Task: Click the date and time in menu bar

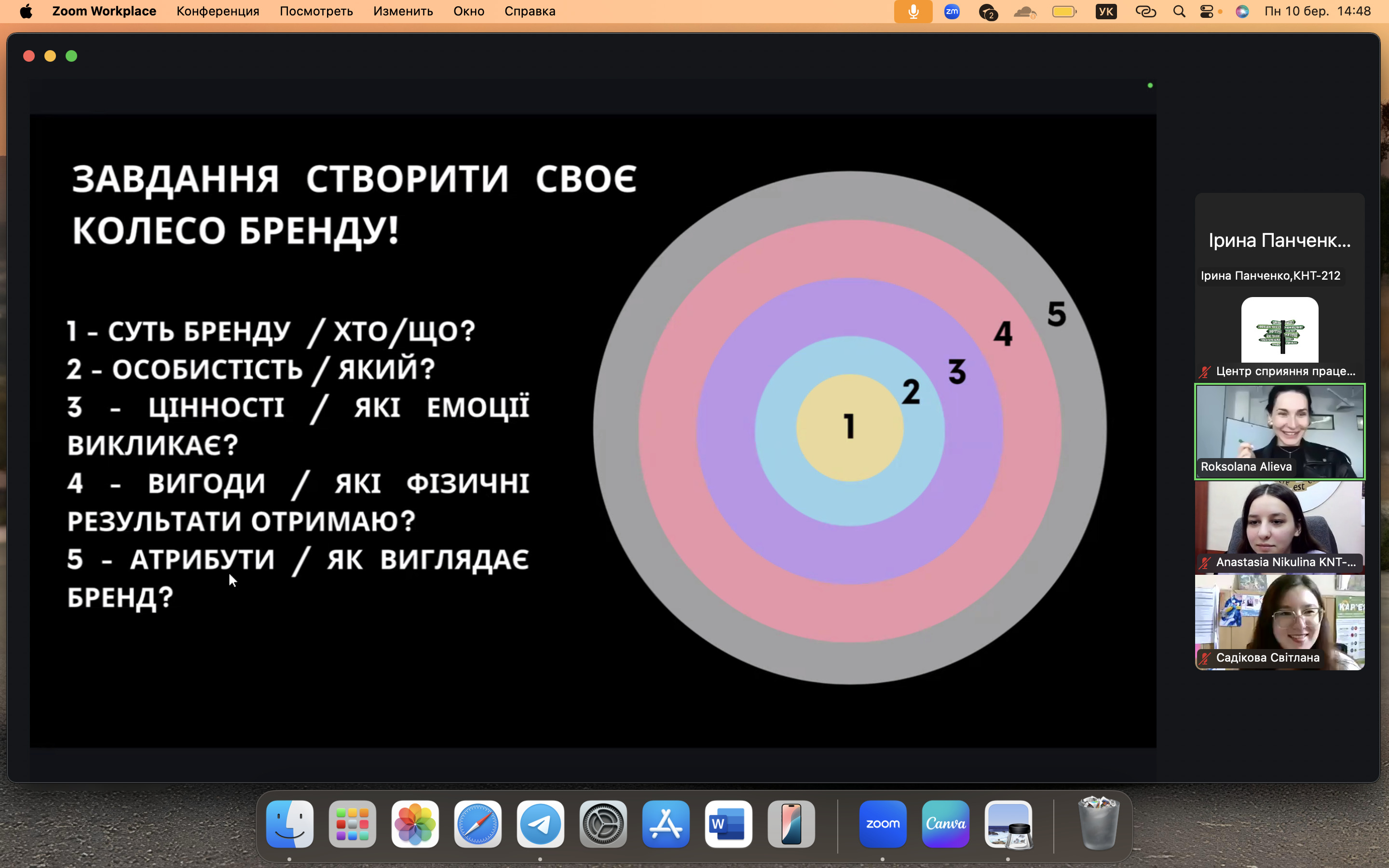Action: pyautogui.click(x=1317, y=12)
